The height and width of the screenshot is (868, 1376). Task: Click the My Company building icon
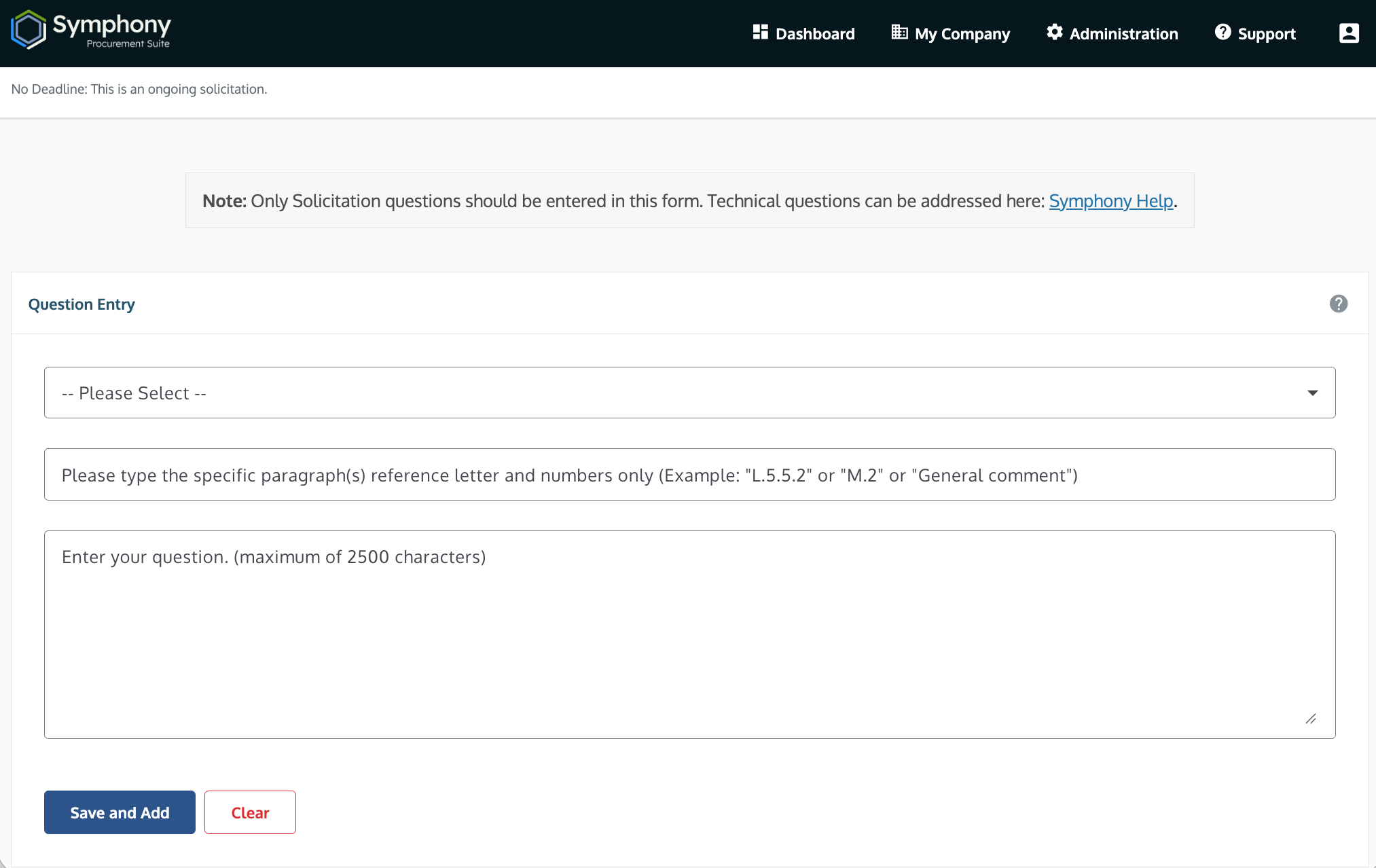(899, 33)
